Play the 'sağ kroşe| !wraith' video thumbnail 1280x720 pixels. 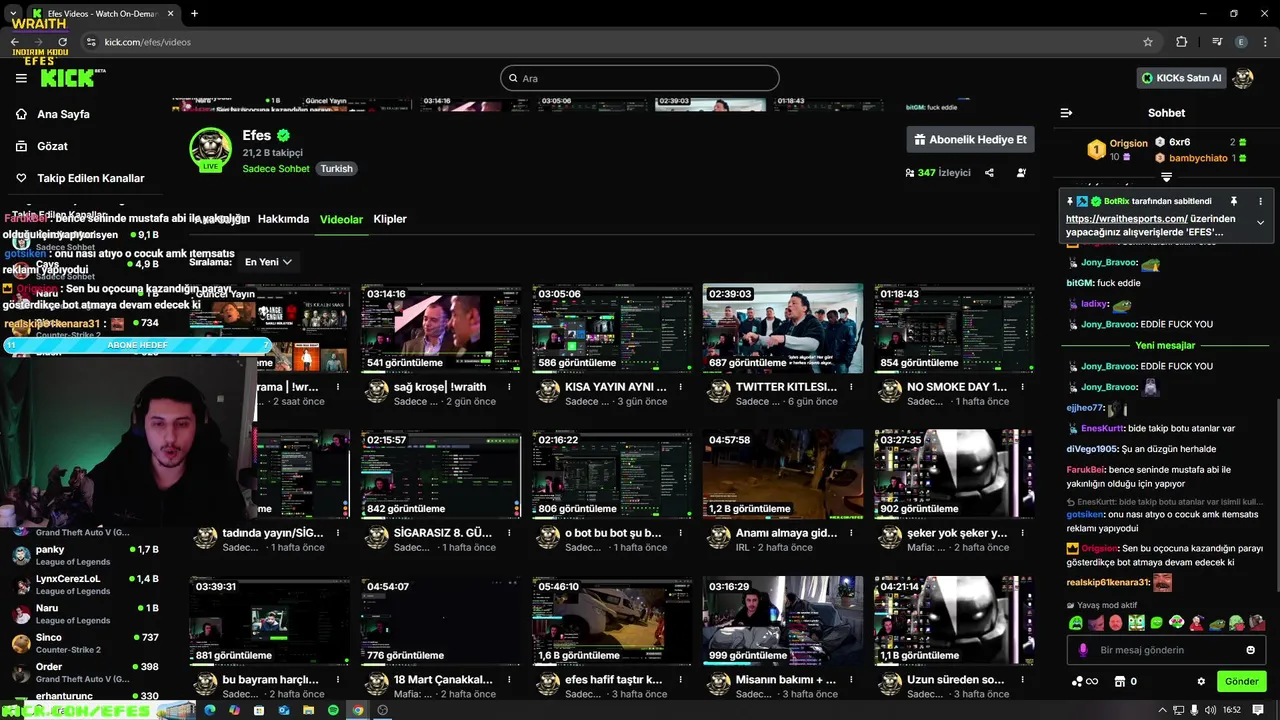(441, 328)
